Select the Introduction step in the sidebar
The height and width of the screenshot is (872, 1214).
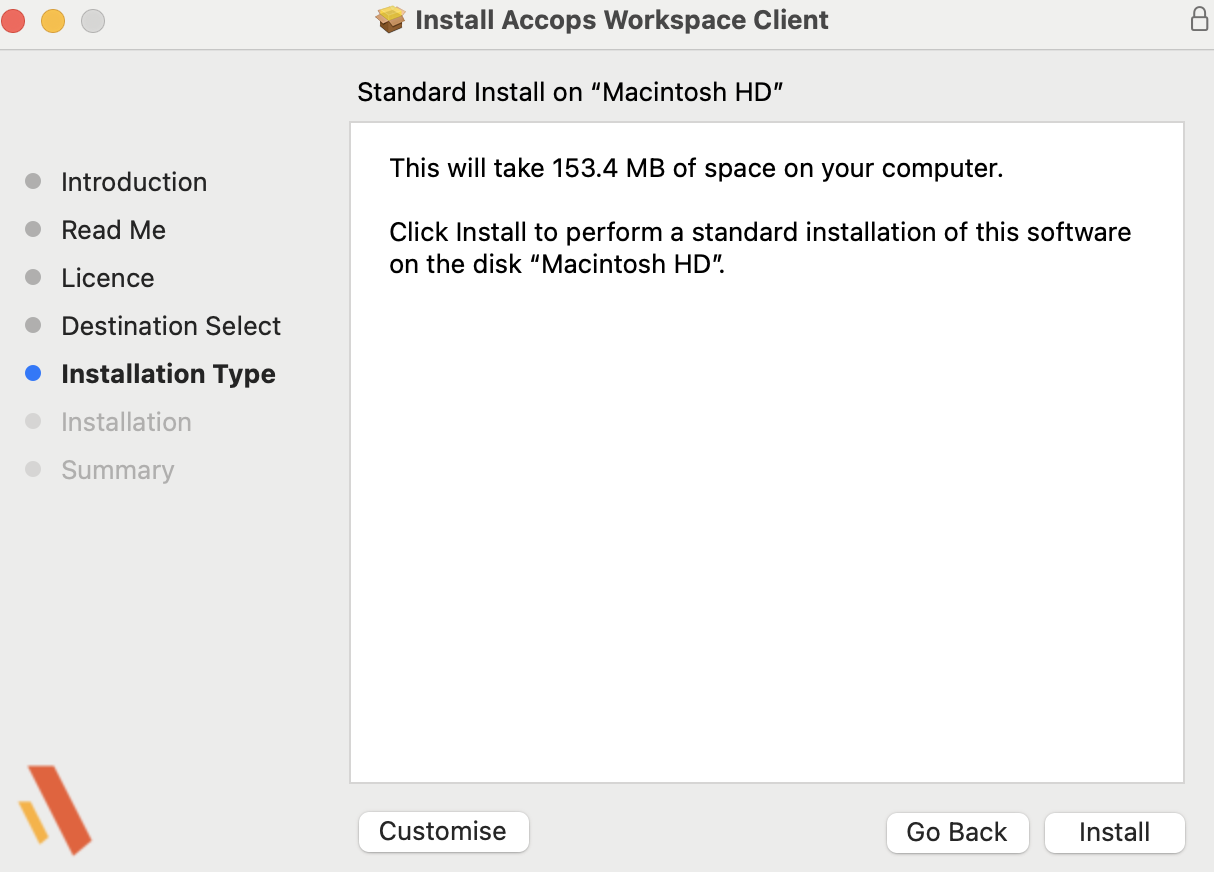134,182
